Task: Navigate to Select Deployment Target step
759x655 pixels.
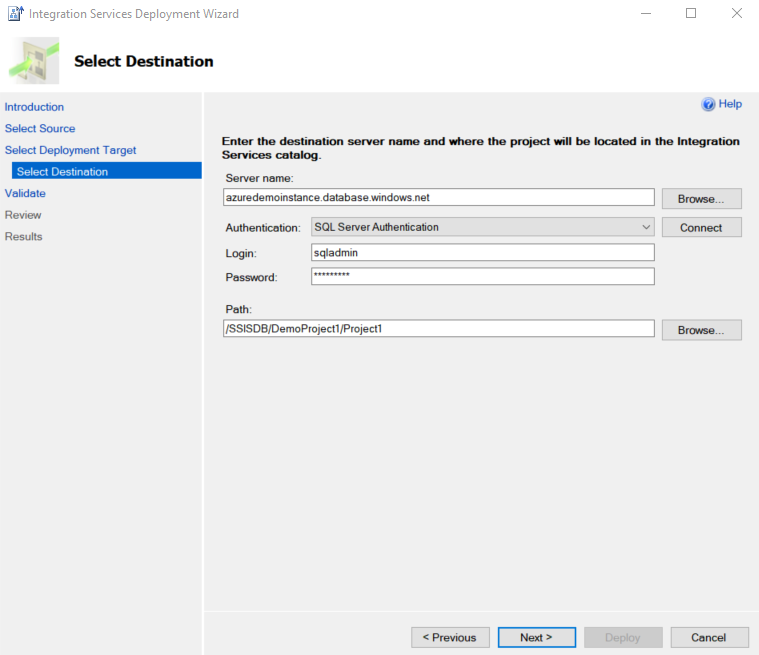Action: tap(70, 150)
